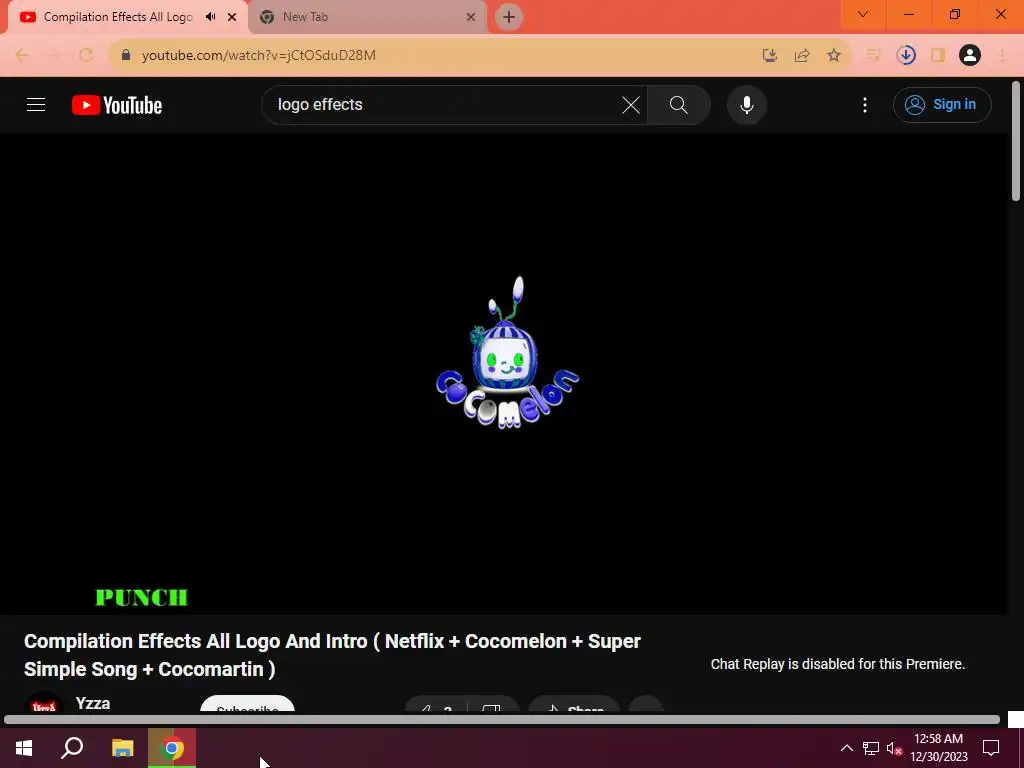This screenshot has height=768, width=1024.
Task: Bookmark this page with the star
Action: tap(834, 55)
